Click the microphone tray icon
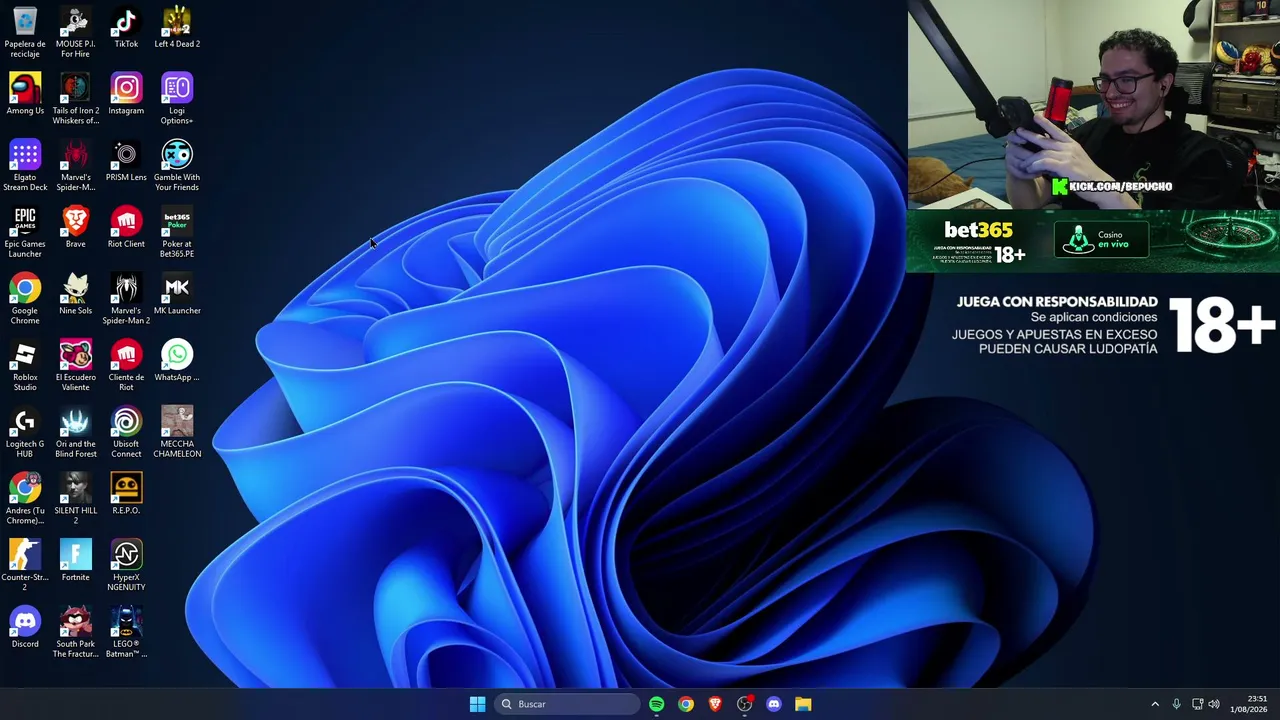The height and width of the screenshot is (720, 1280). click(1176, 704)
